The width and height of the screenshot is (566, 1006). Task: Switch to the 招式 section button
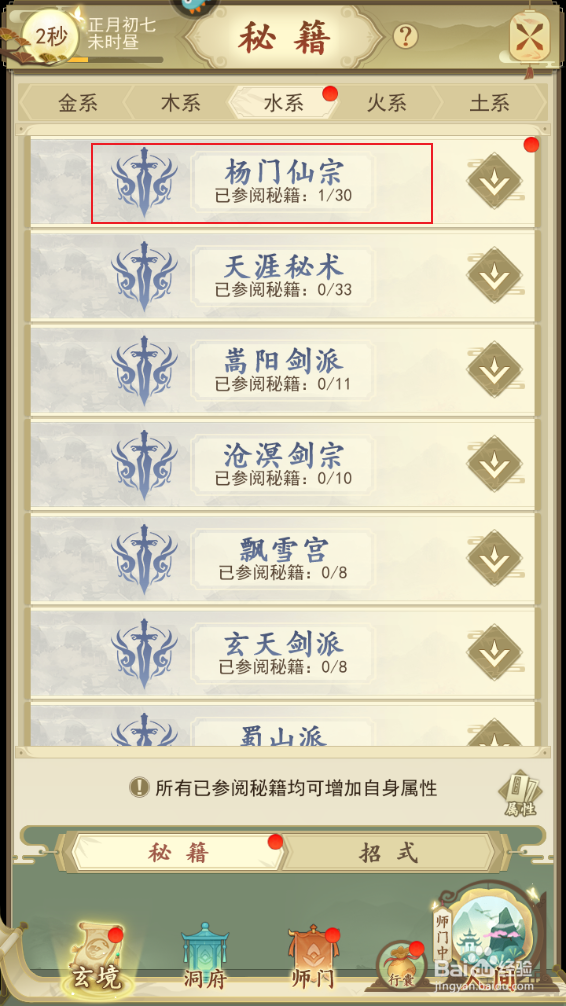pos(388,853)
